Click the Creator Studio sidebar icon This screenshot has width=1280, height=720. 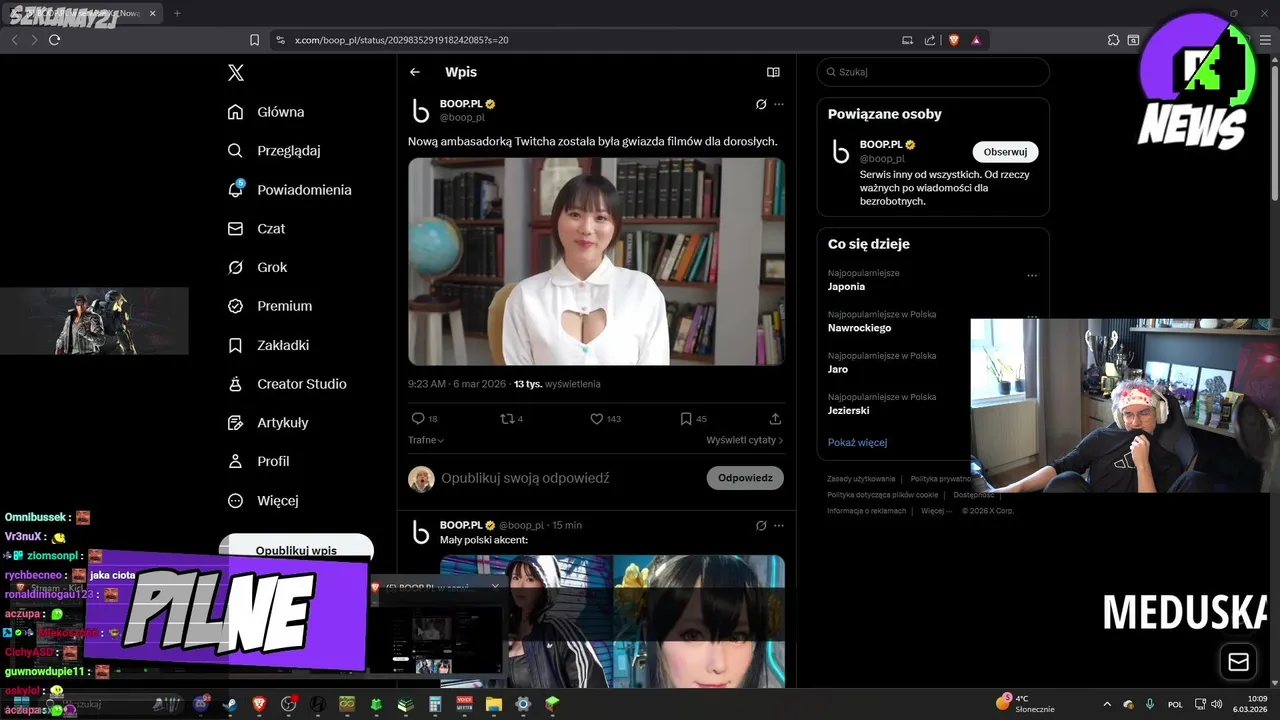(x=236, y=384)
